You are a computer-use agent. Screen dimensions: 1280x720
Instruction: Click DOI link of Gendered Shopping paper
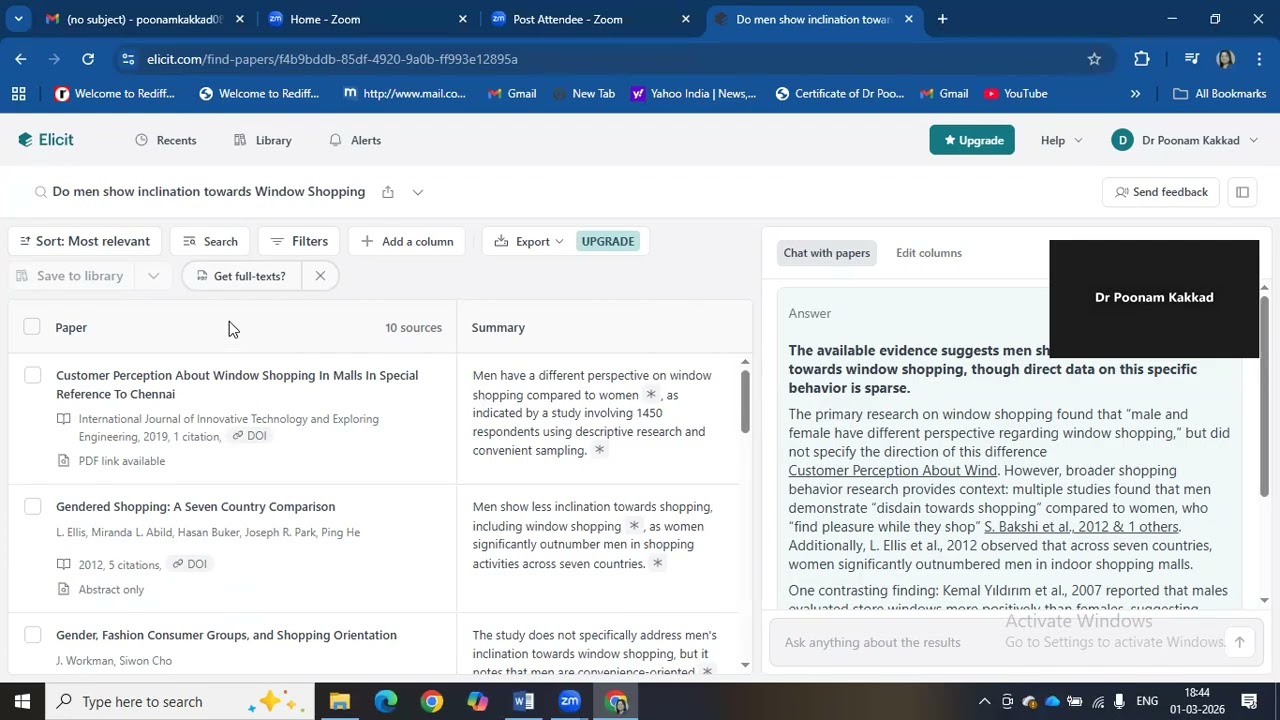tap(189, 564)
